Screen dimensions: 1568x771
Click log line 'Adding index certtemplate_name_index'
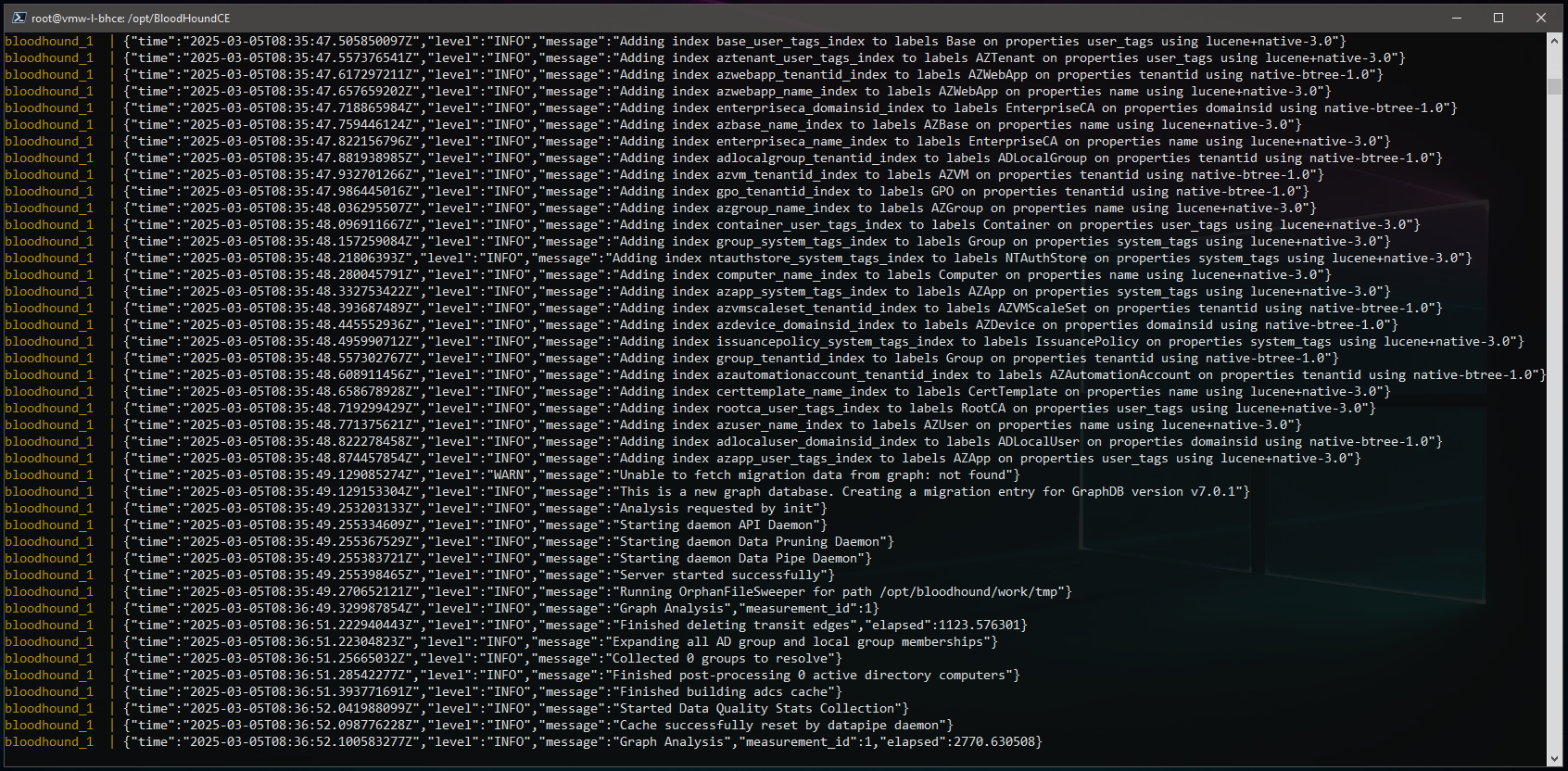[x=698, y=392]
